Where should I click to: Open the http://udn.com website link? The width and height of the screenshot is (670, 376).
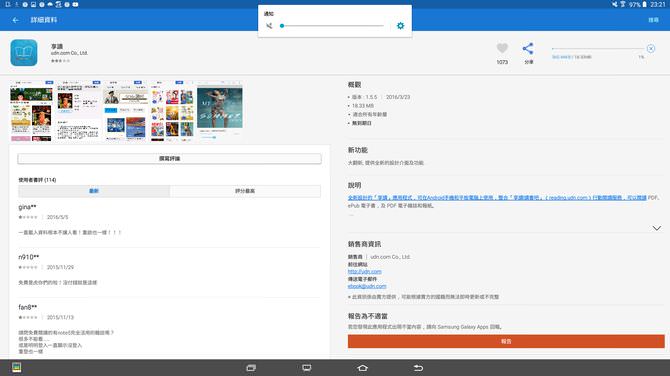point(364,271)
